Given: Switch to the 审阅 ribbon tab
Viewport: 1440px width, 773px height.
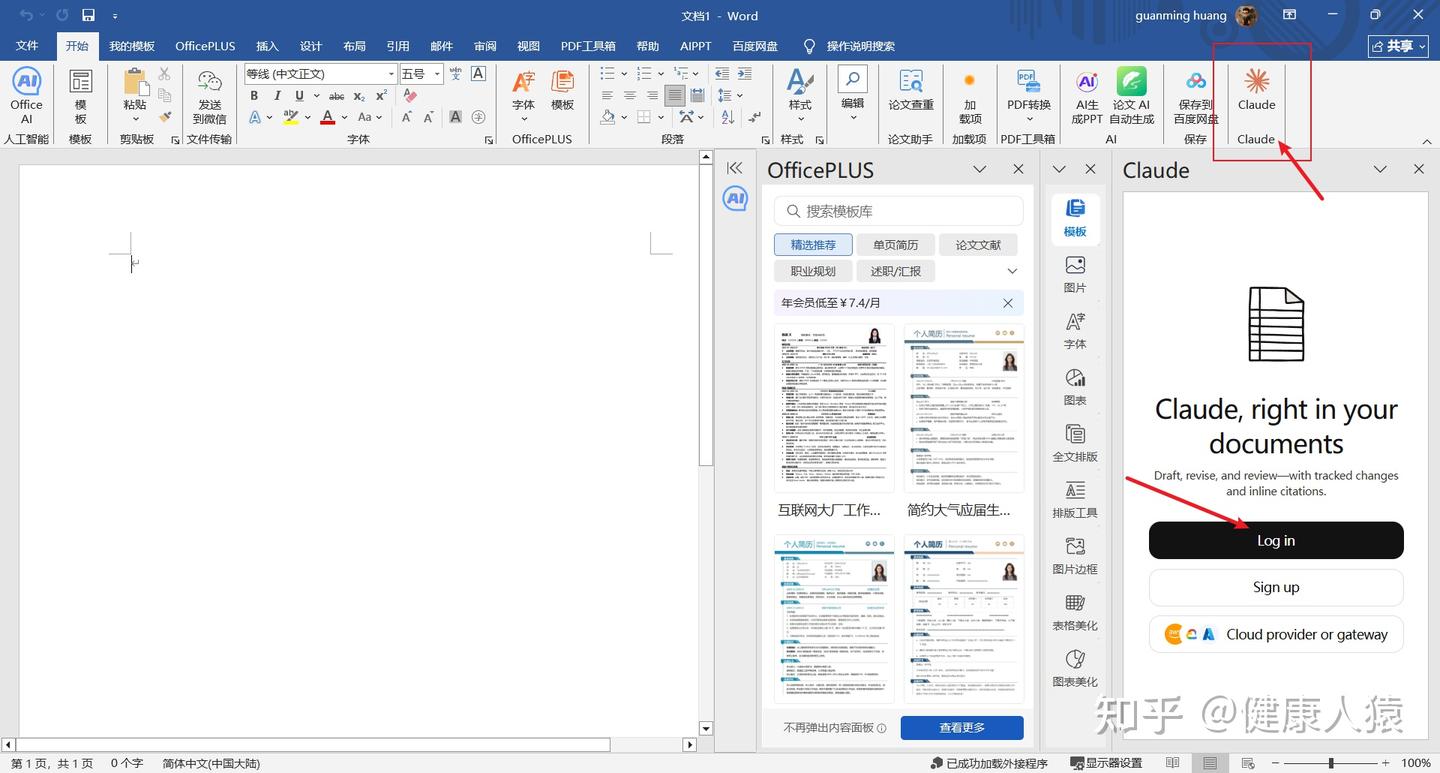Looking at the screenshot, I should [485, 46].
